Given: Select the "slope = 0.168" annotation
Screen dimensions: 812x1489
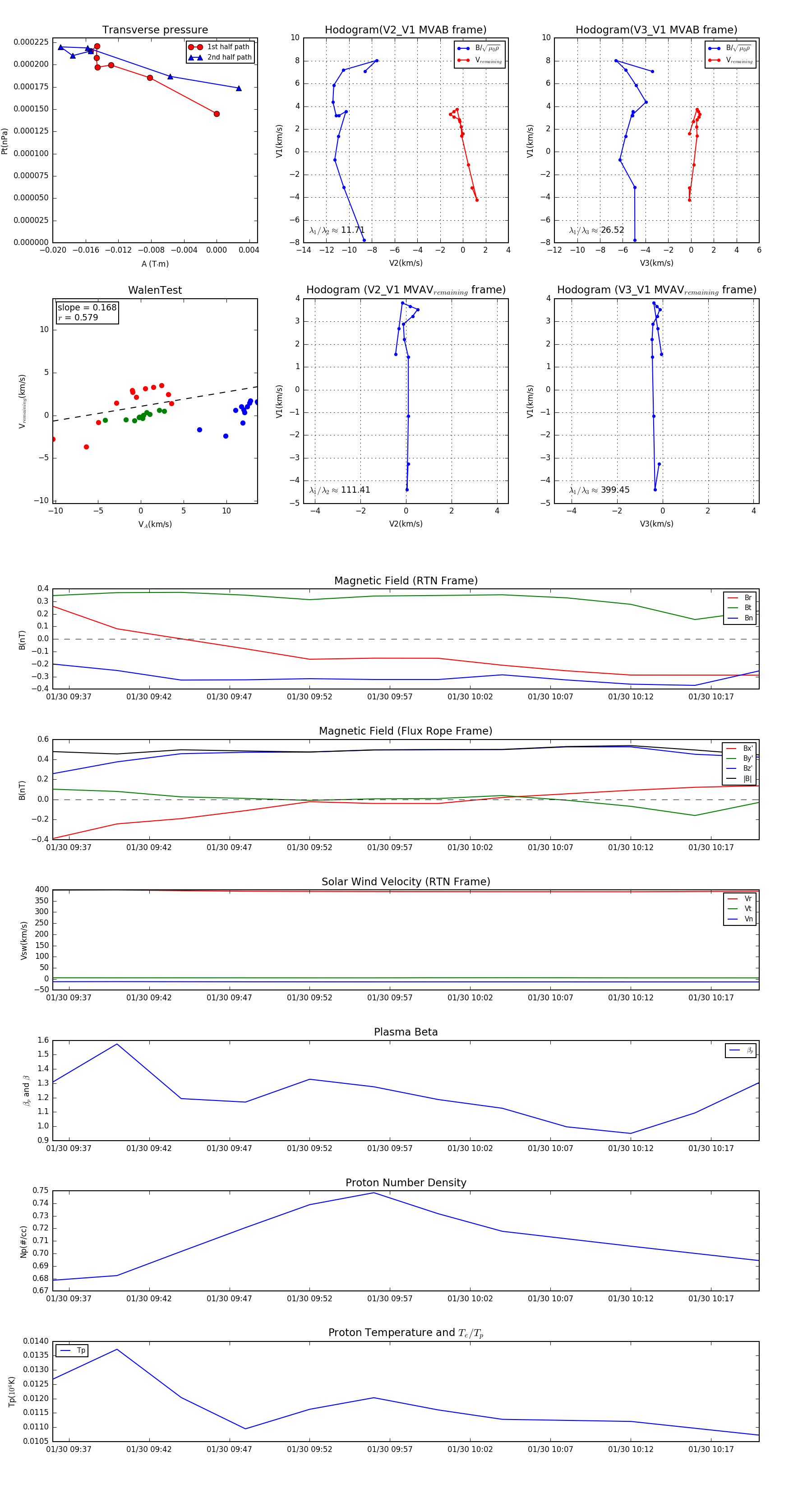Looking at the screenshot, I should 87,308.
